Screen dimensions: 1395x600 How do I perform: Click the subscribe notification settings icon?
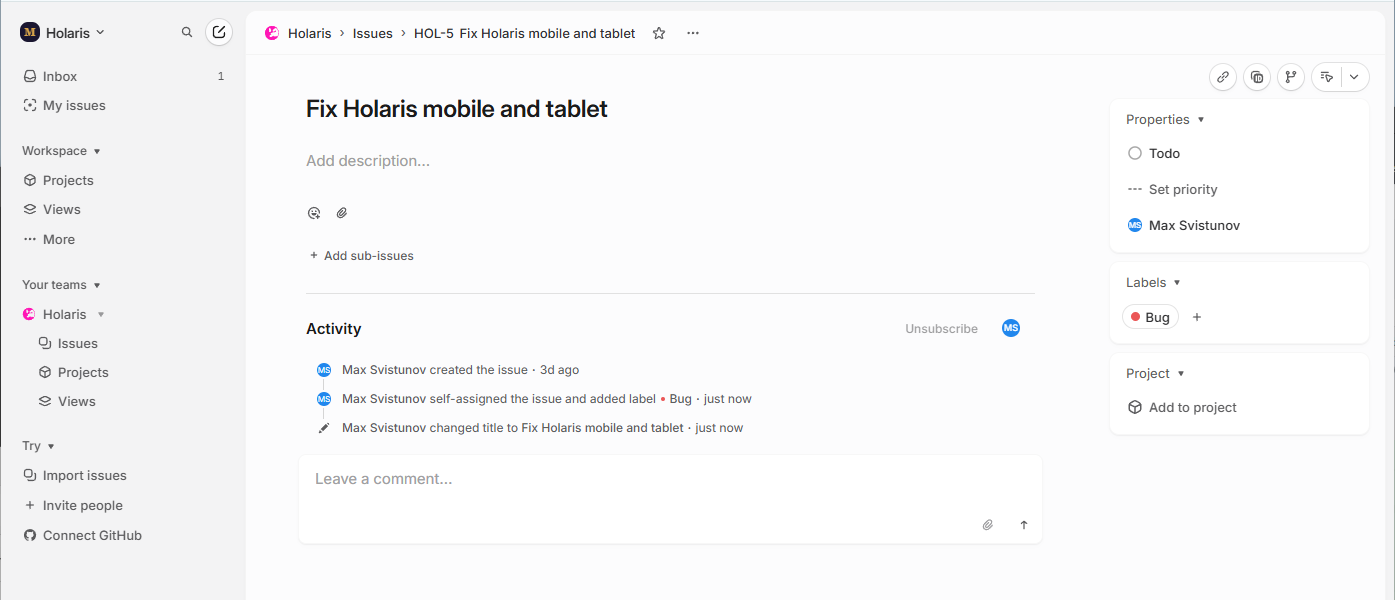1326,77
